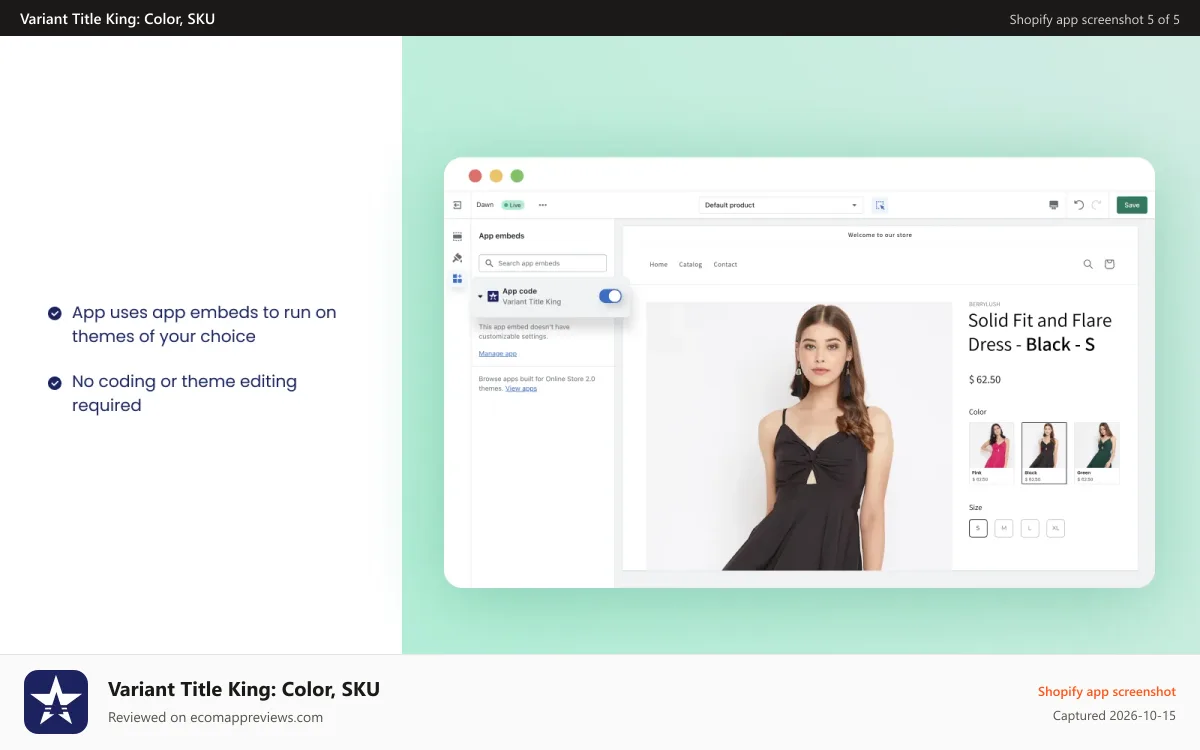The height and width of the screenshot is (750, 1200).
Task: Activate the inspector selection tool icon
Action: coord(880,205)
